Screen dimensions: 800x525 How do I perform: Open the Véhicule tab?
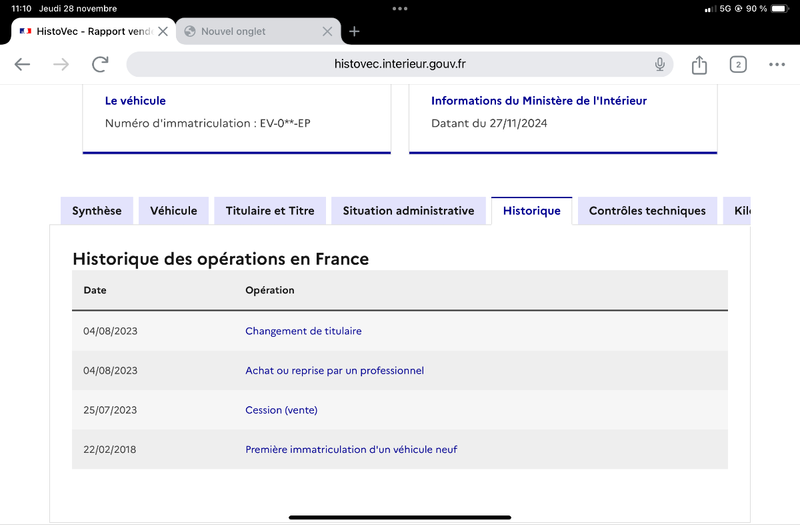[x=173, y=211]
